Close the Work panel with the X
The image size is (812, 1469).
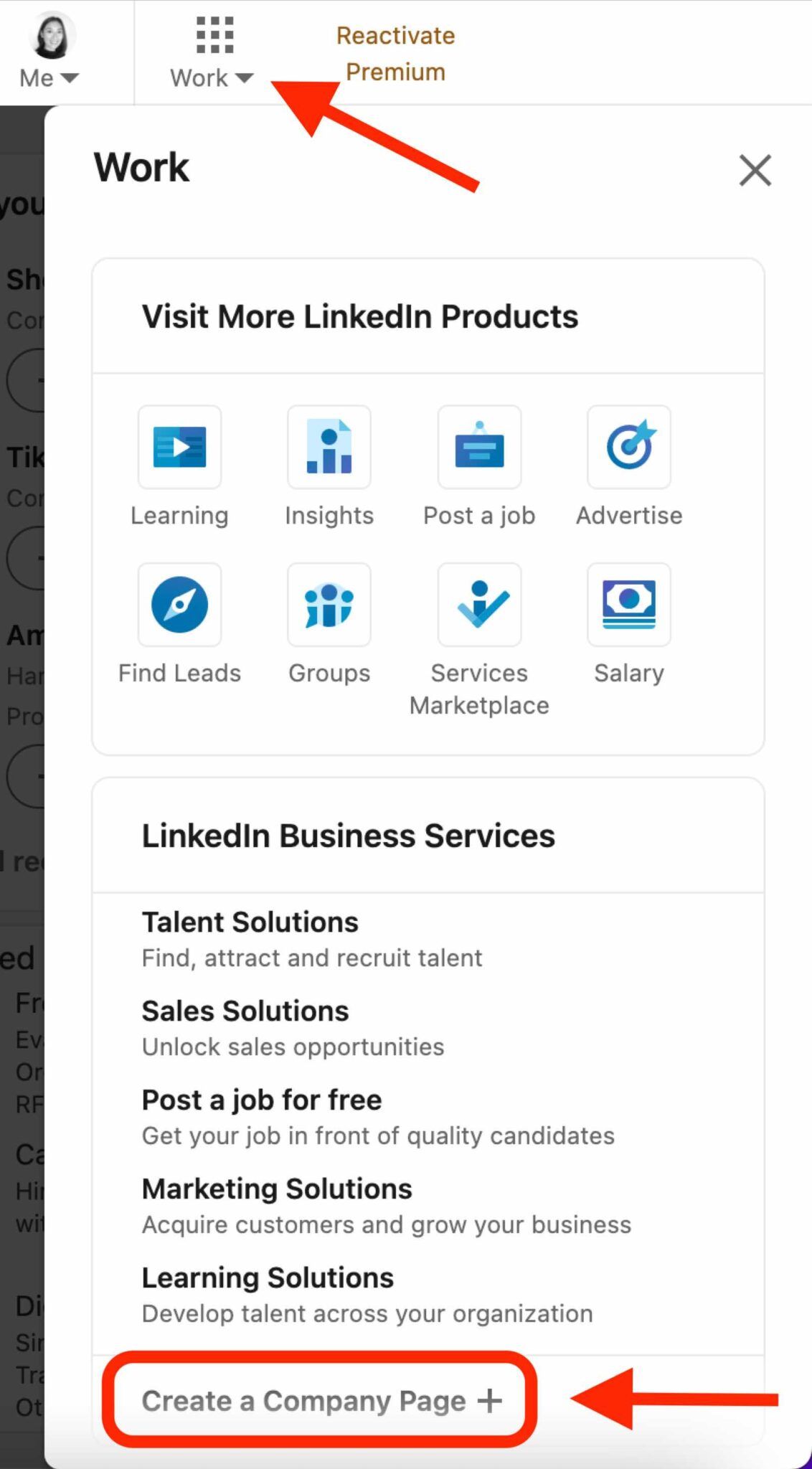coord(755,171)
